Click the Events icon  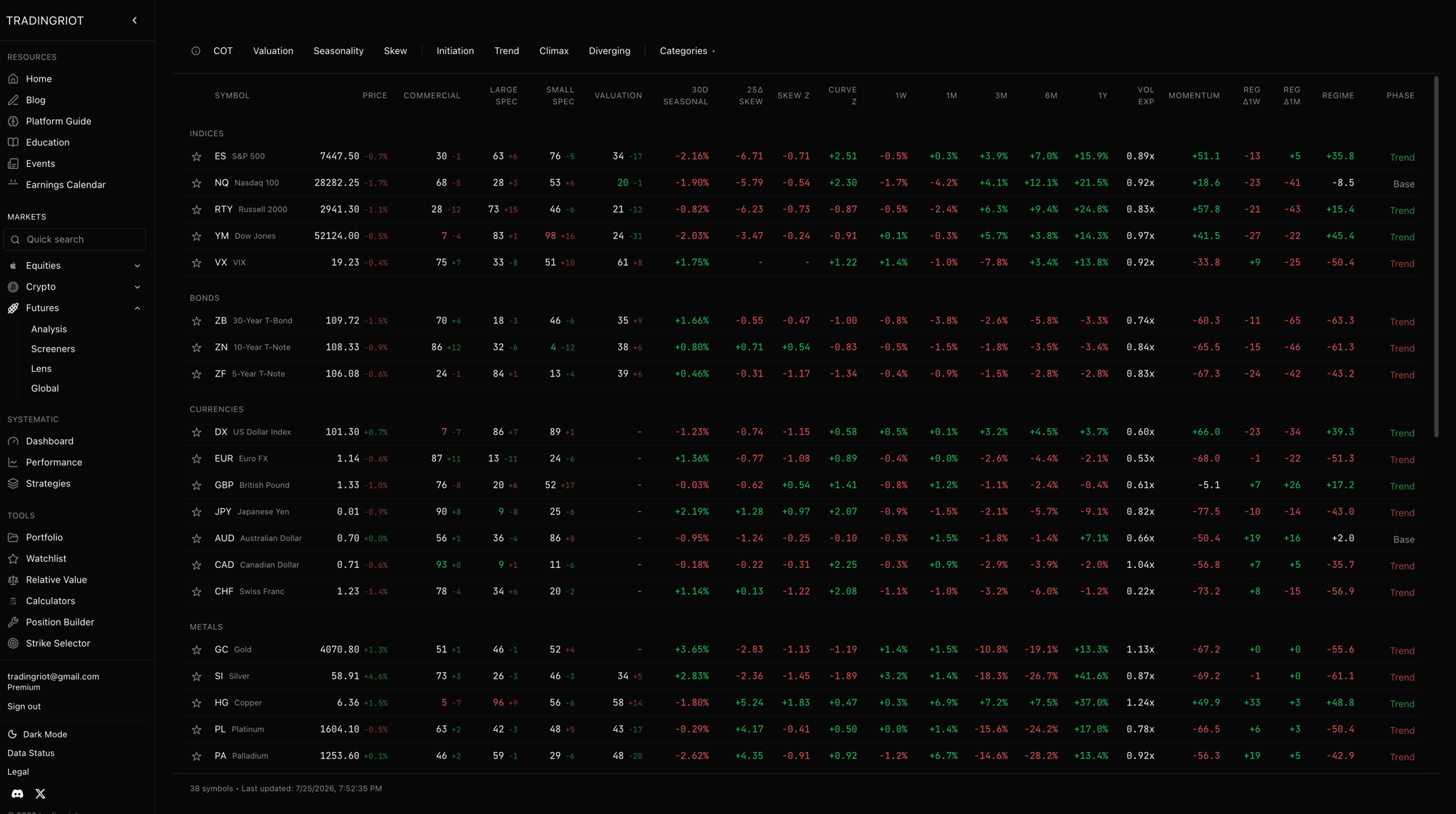coord(13,163)
